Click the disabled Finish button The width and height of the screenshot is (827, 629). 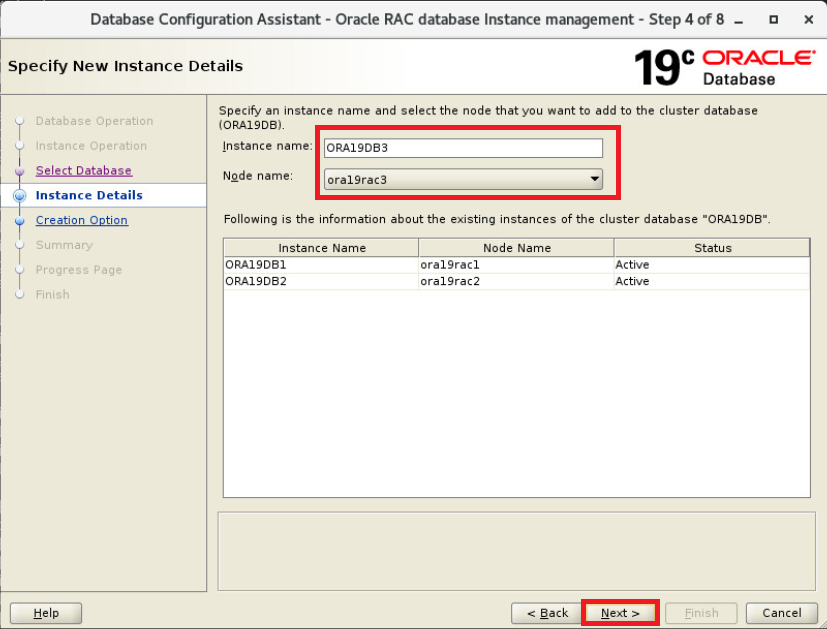pyautogui.click(x=701, y=613)
